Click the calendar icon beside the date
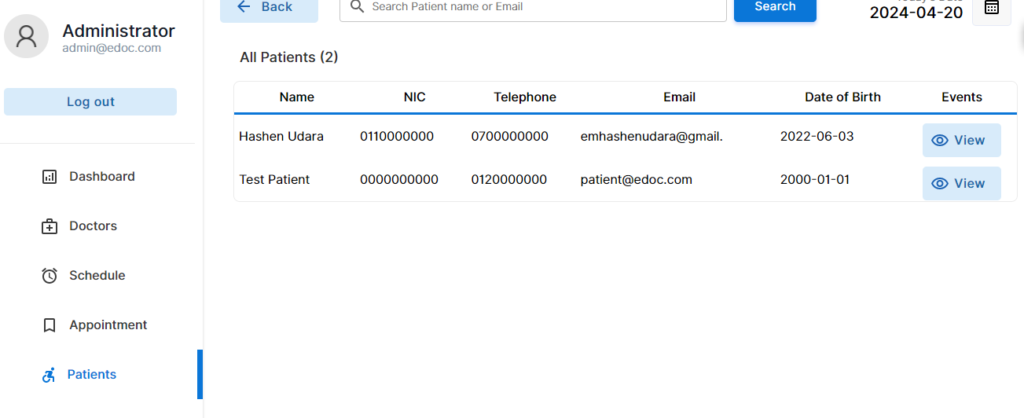This screenshot has height=418, width=1024. pyautogui.click(x=991, y=7)
